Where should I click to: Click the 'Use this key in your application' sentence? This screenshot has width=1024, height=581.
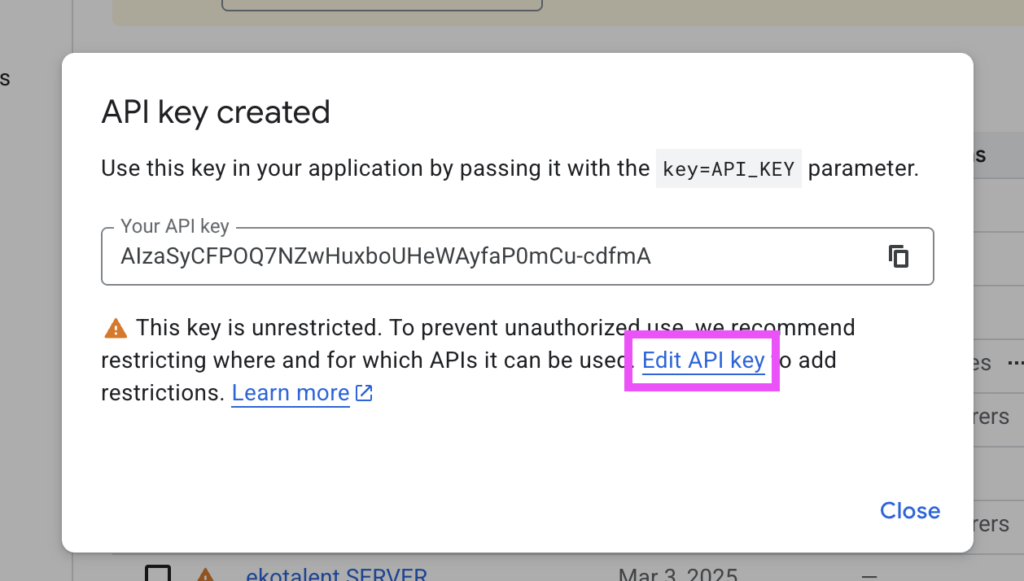click(375, 168)
